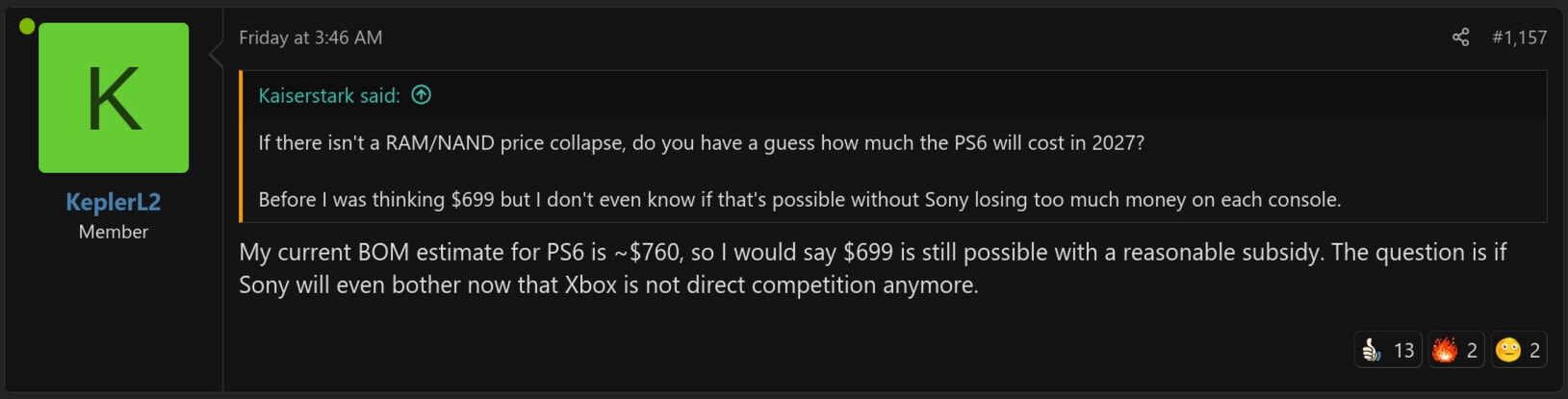The width and height of the screenshot is (1568, 399).
Task: Click the up-arrow icon beside Kaiserstark said
Action: [x=422, y=94]
